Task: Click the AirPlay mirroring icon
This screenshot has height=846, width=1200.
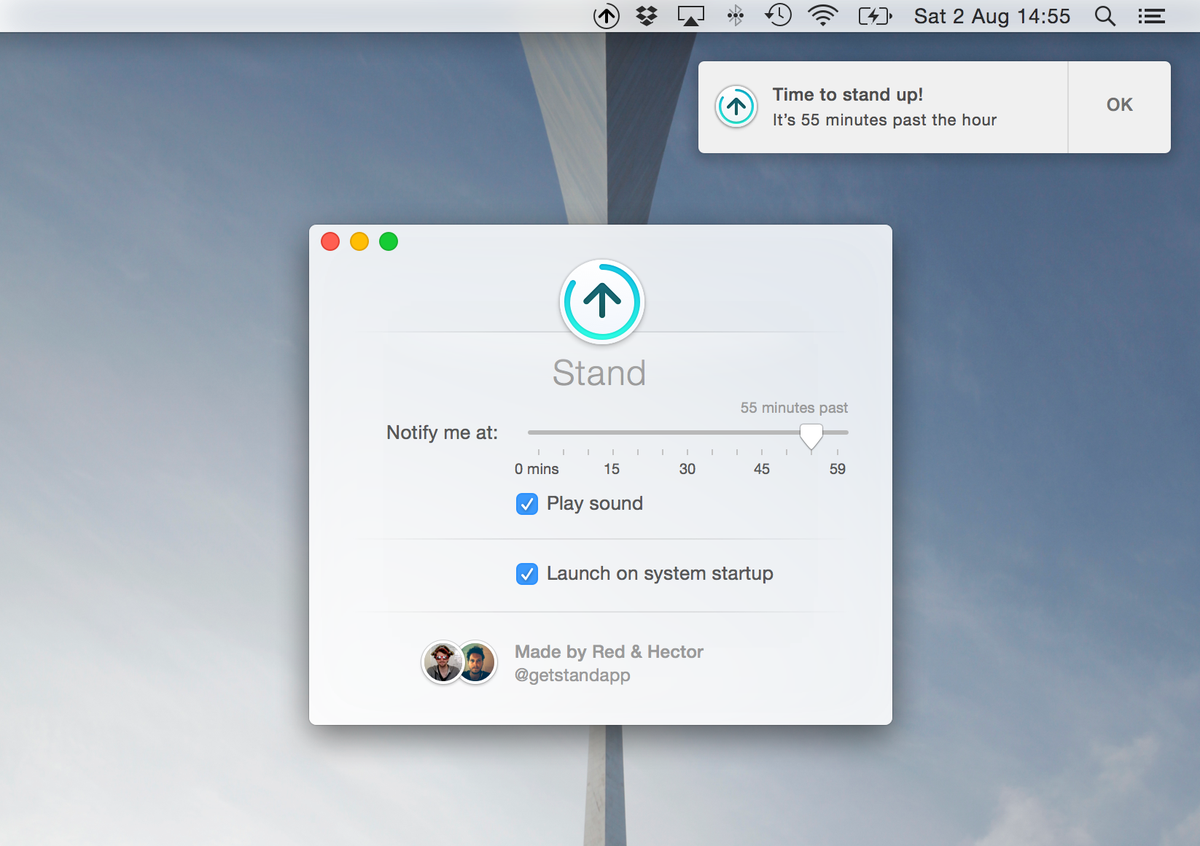Action: [690, 16]
